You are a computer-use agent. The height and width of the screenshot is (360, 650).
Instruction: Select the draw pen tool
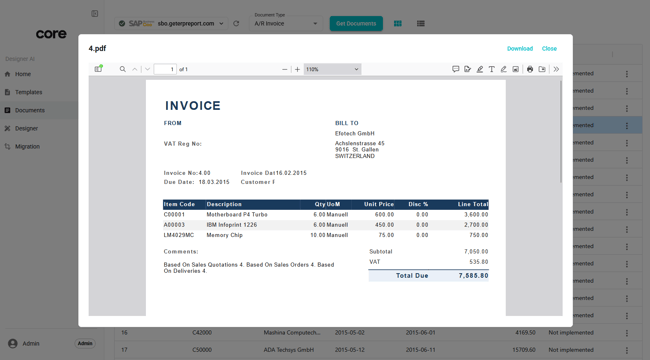pyautogui.click(x=503, y=69)
